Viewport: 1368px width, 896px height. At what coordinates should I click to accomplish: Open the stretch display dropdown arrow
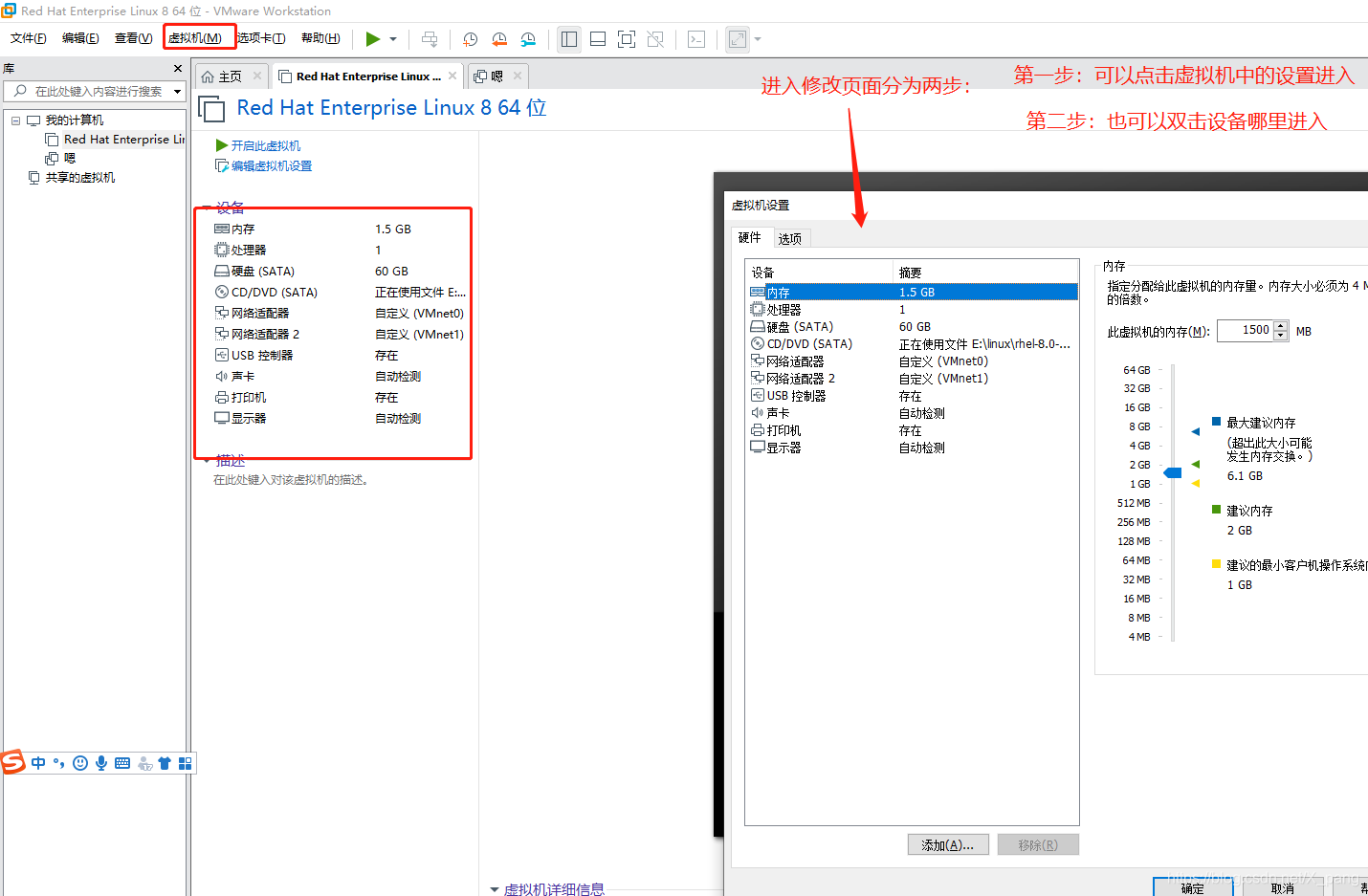click(758, 39)
